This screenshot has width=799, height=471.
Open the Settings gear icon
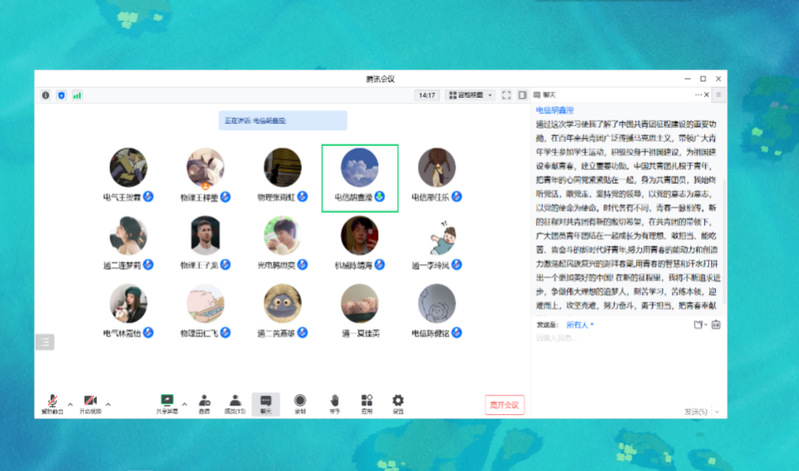398,400
